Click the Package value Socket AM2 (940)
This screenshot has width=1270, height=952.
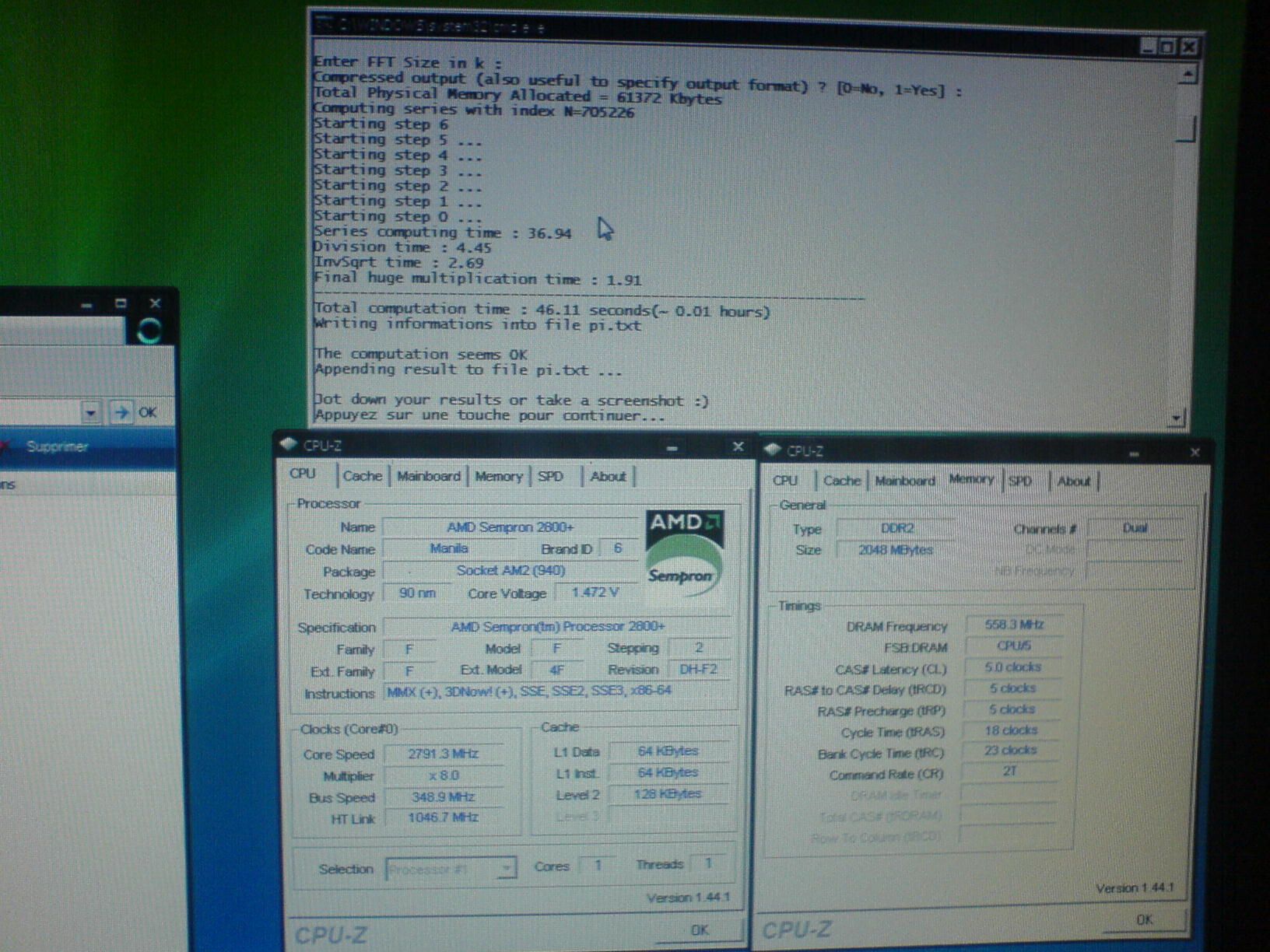[510, 570]
